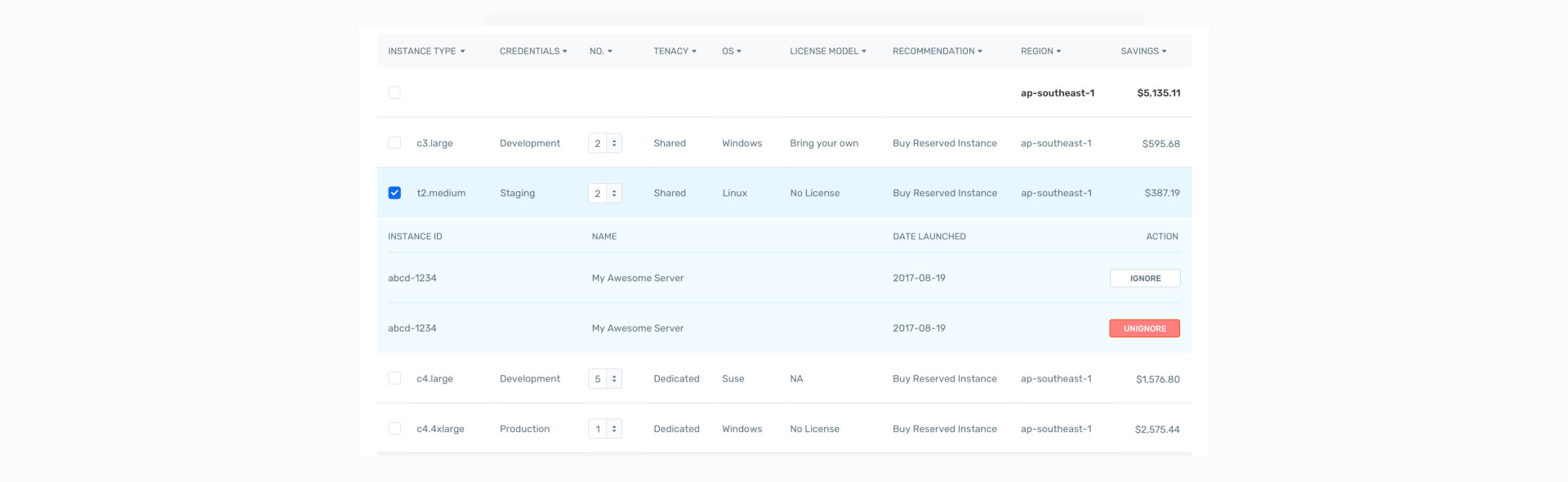Click the c4.large quantity field
The height and width of the screenshot is (482, 1568).
[x=598, y=379]
